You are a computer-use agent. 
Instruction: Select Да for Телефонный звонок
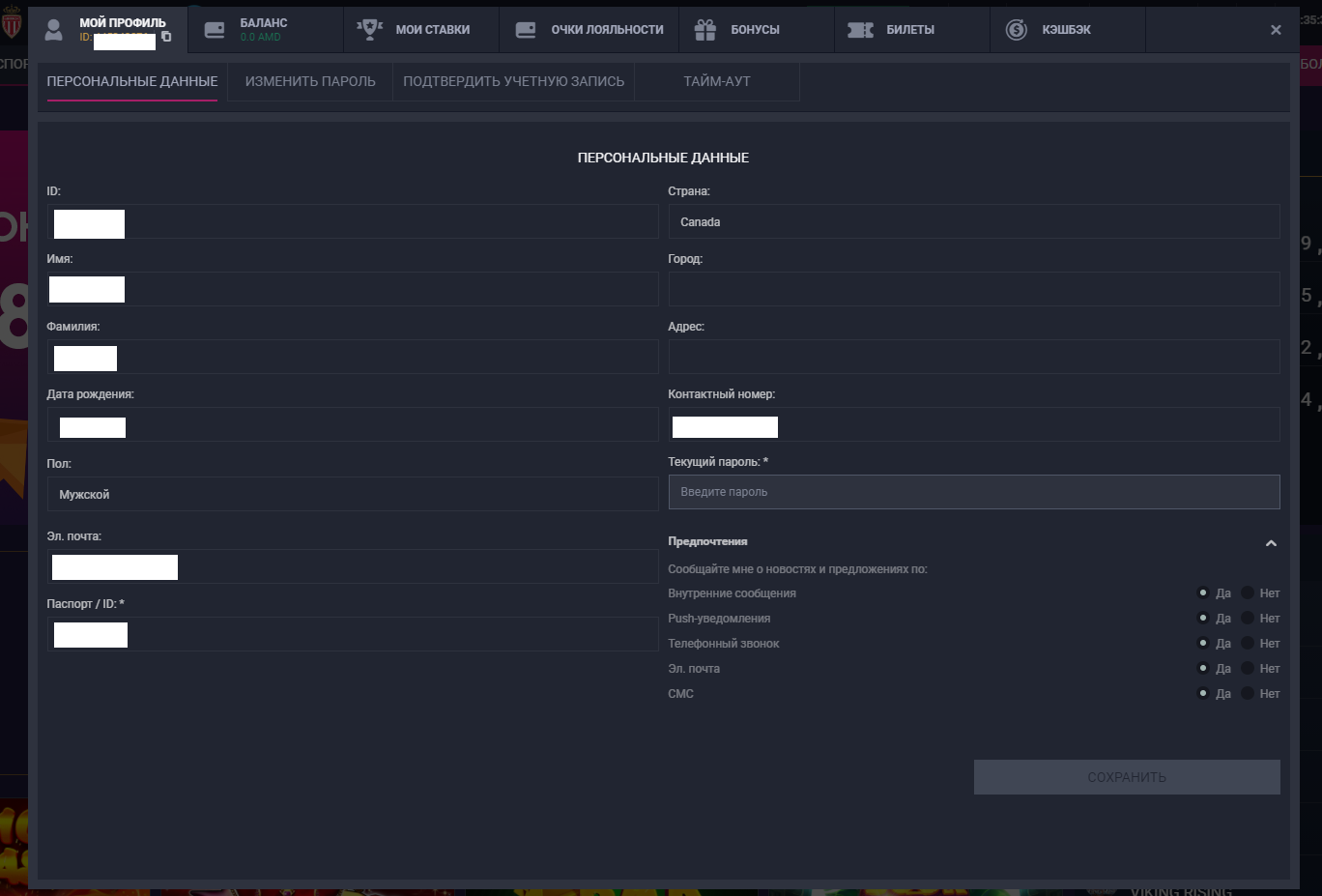coord(1203,643)
